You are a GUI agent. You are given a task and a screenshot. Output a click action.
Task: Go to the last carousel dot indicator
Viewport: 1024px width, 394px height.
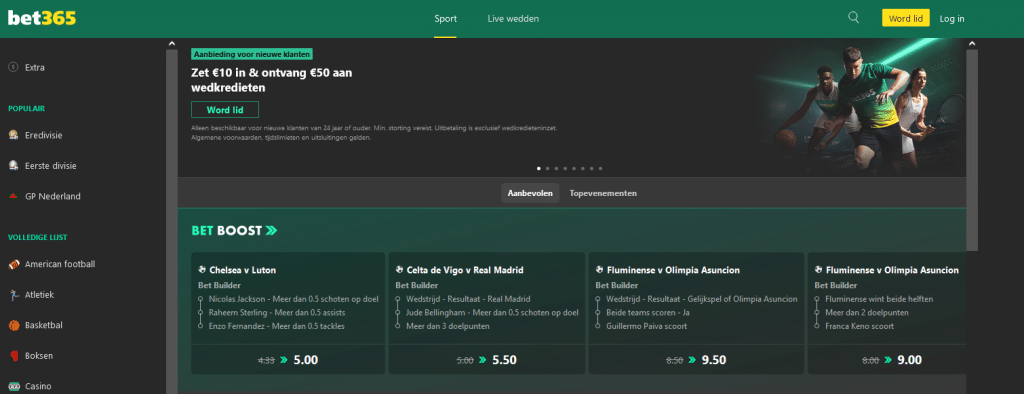pos(600,169)
